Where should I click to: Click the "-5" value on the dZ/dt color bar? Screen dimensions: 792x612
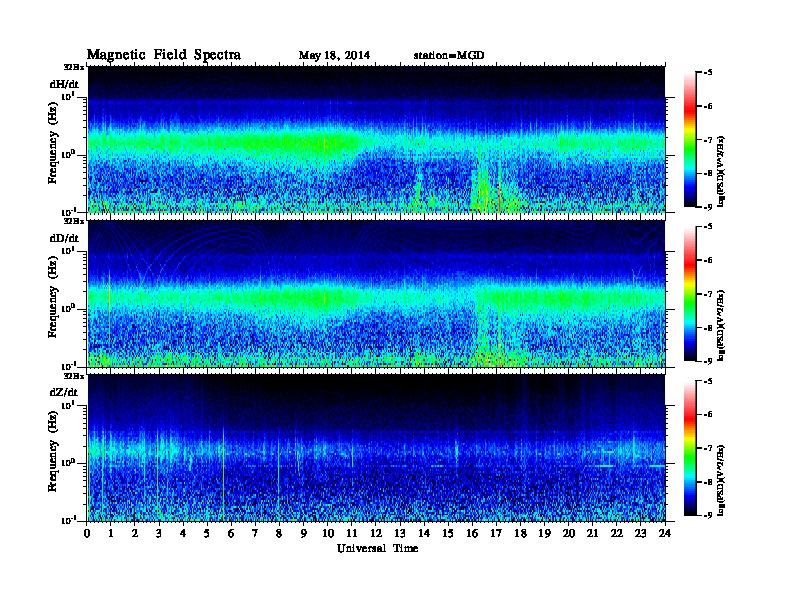tap(708, 381)
